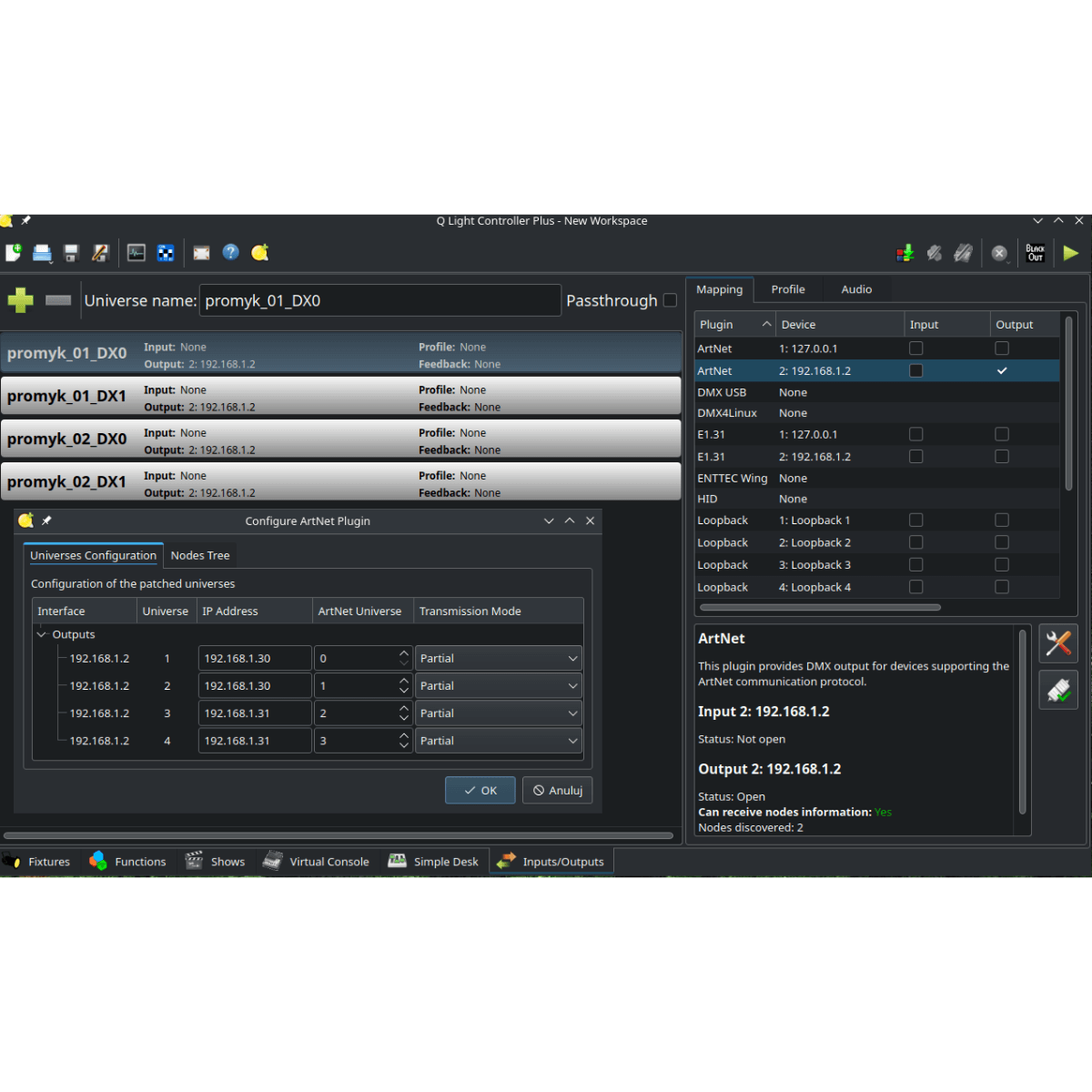Uncheck ArtNet 192.168.1.2 output checkbox
Screen dimensions: 1092x1092
point(1001,371)
